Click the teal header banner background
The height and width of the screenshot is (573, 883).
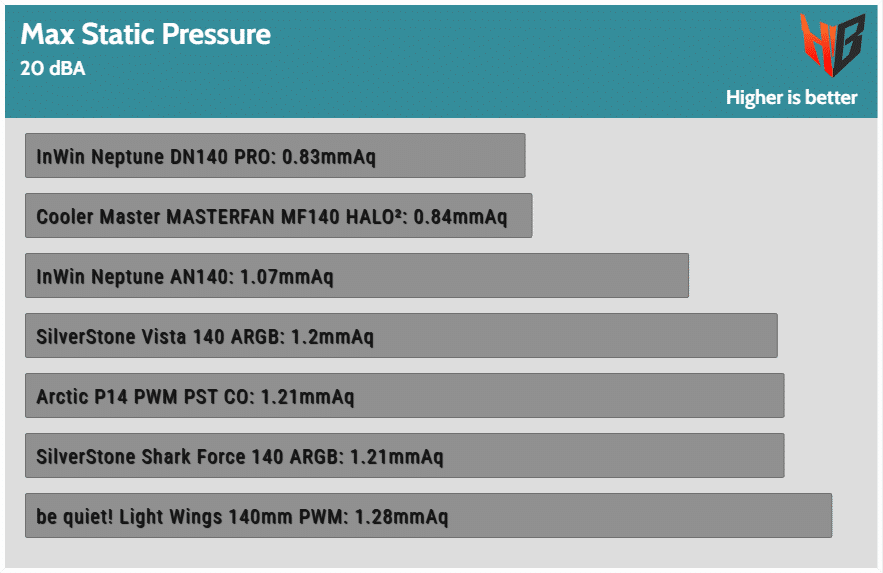click(x=500, y=60)
